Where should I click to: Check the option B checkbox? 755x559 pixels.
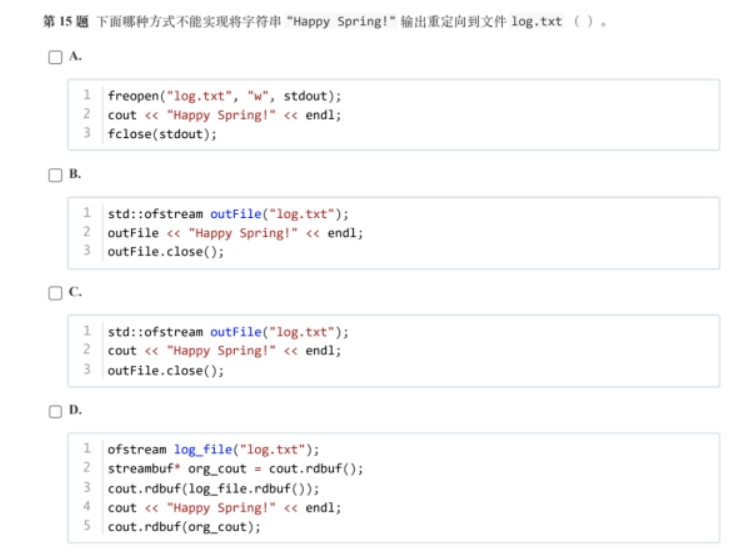pos(55,175)
